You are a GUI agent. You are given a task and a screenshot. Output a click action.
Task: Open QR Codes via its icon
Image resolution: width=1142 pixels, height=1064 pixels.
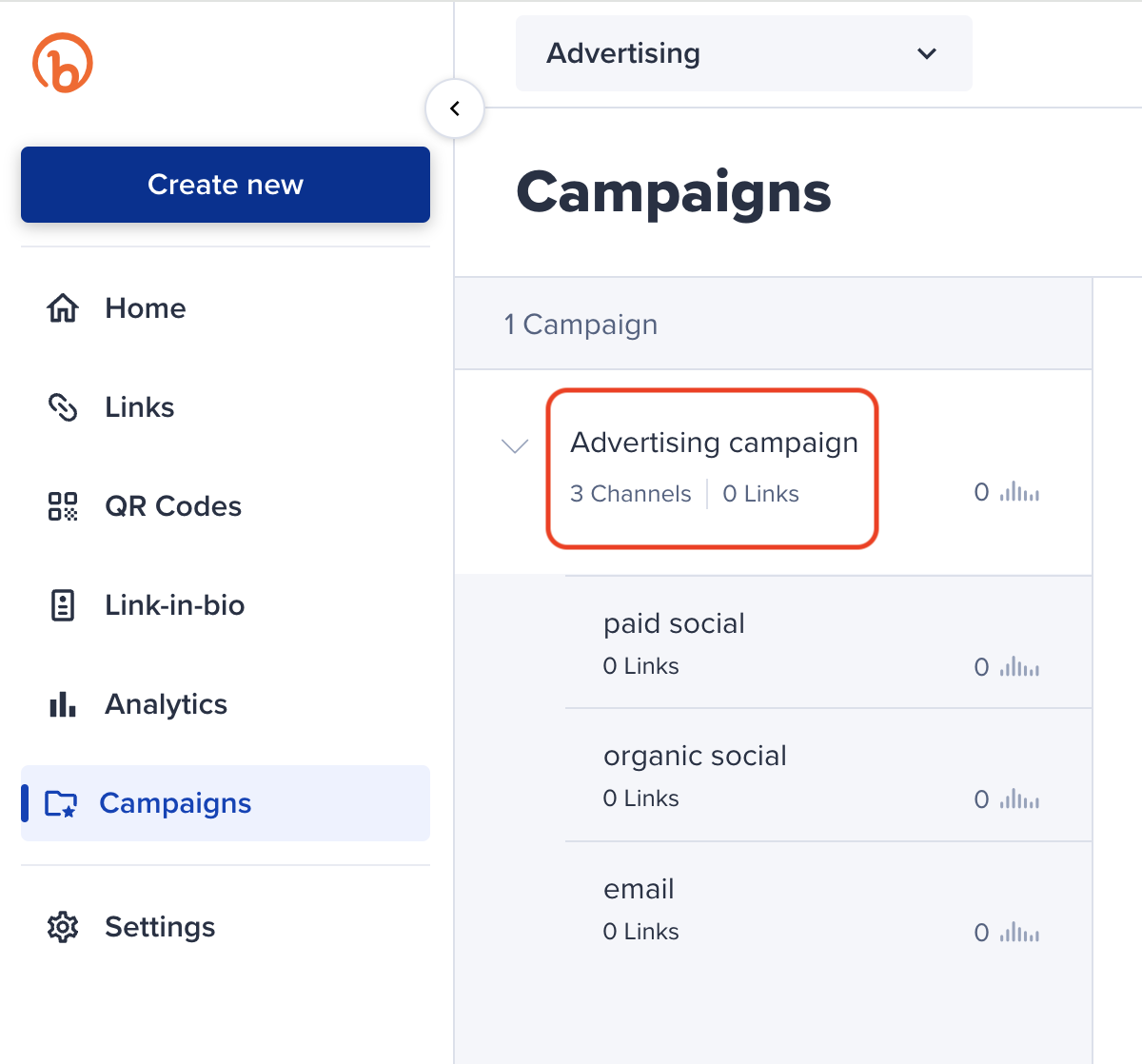tap(62, 506)
